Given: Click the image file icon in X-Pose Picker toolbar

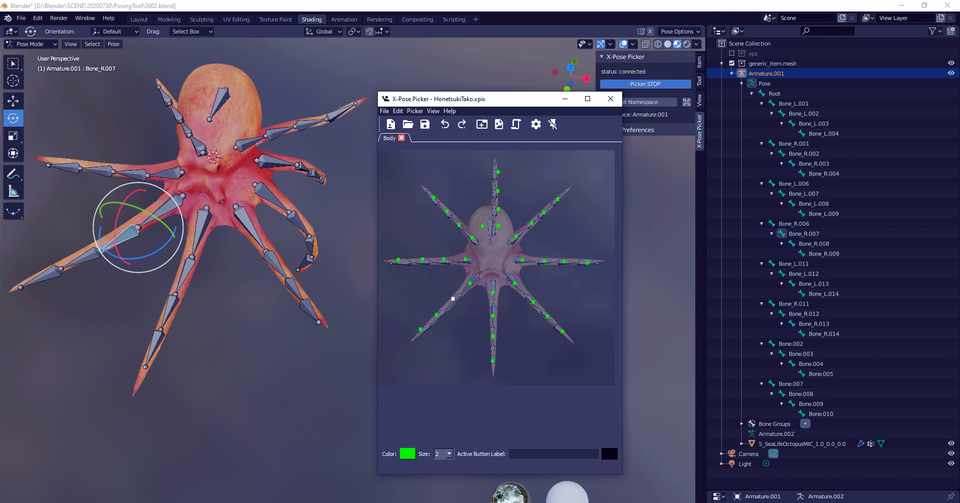Looking at the screenshot, I should [499, 124].
